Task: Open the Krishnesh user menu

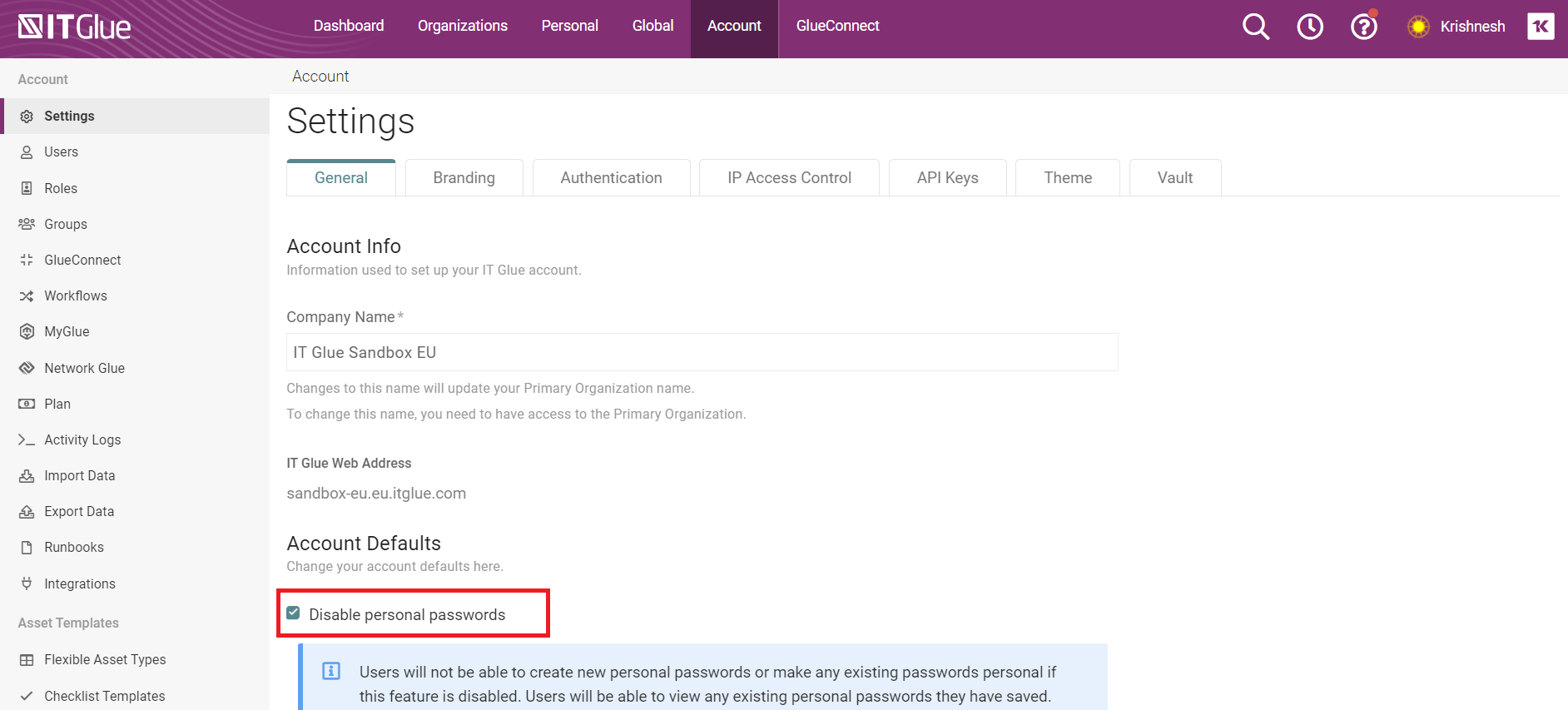Action: [1472, 27]
